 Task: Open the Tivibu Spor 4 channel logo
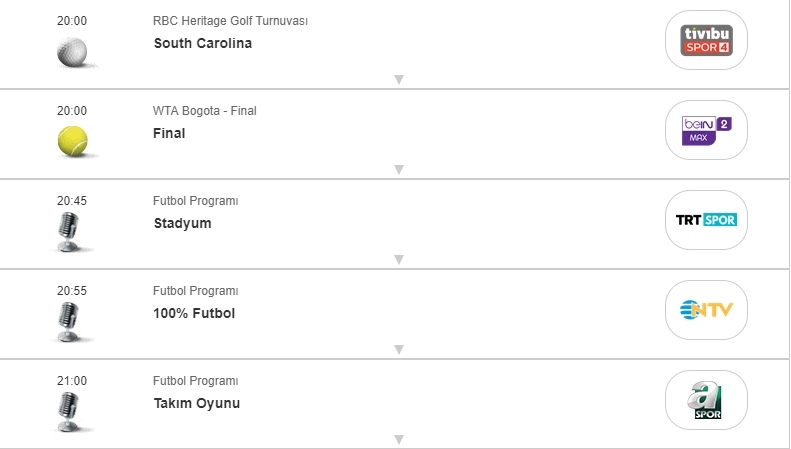706,40
